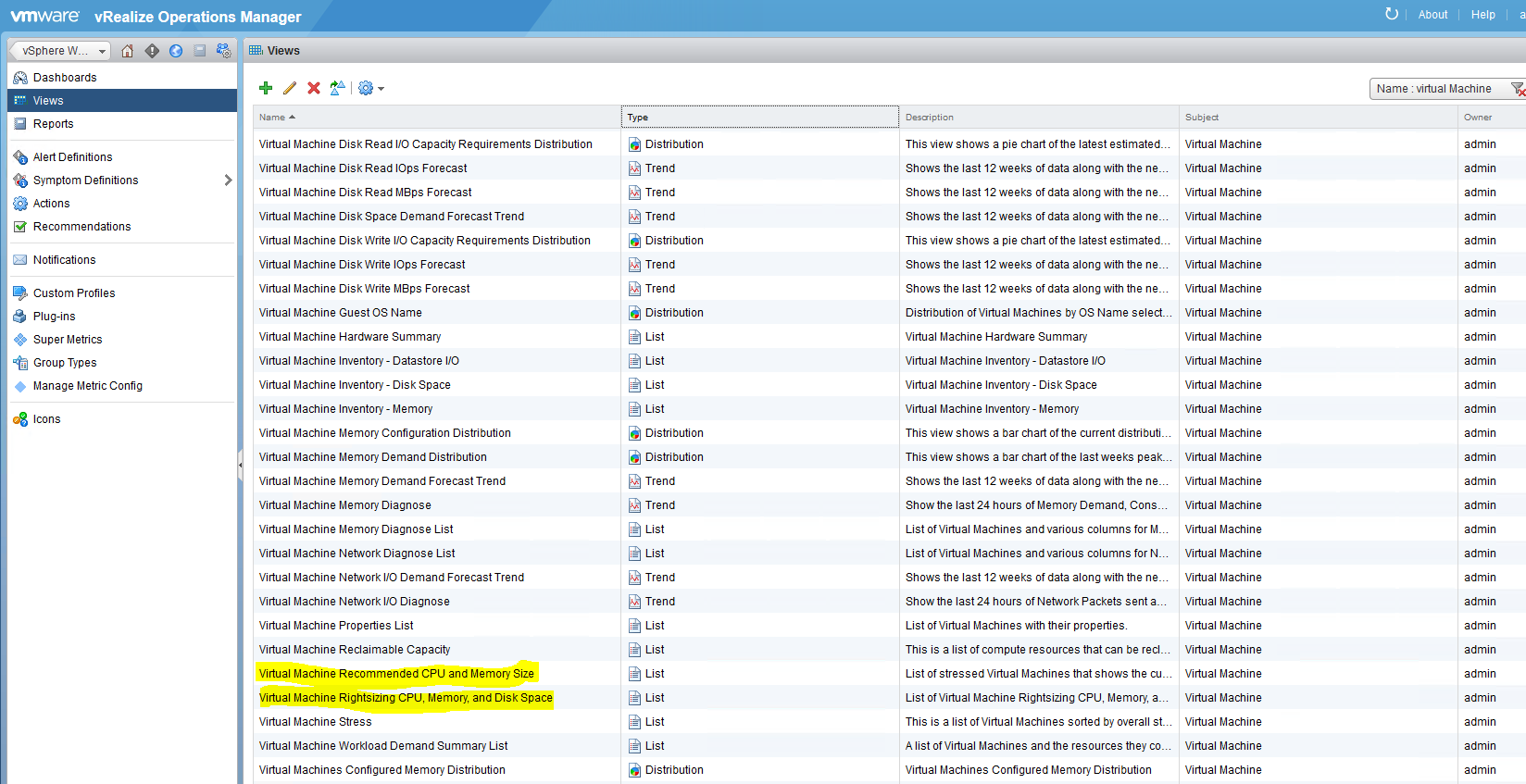This screenshot has height=784, width=1526.
Task: Add a new view with green plus
Action: pyautogui.click(x=266, y=88)
